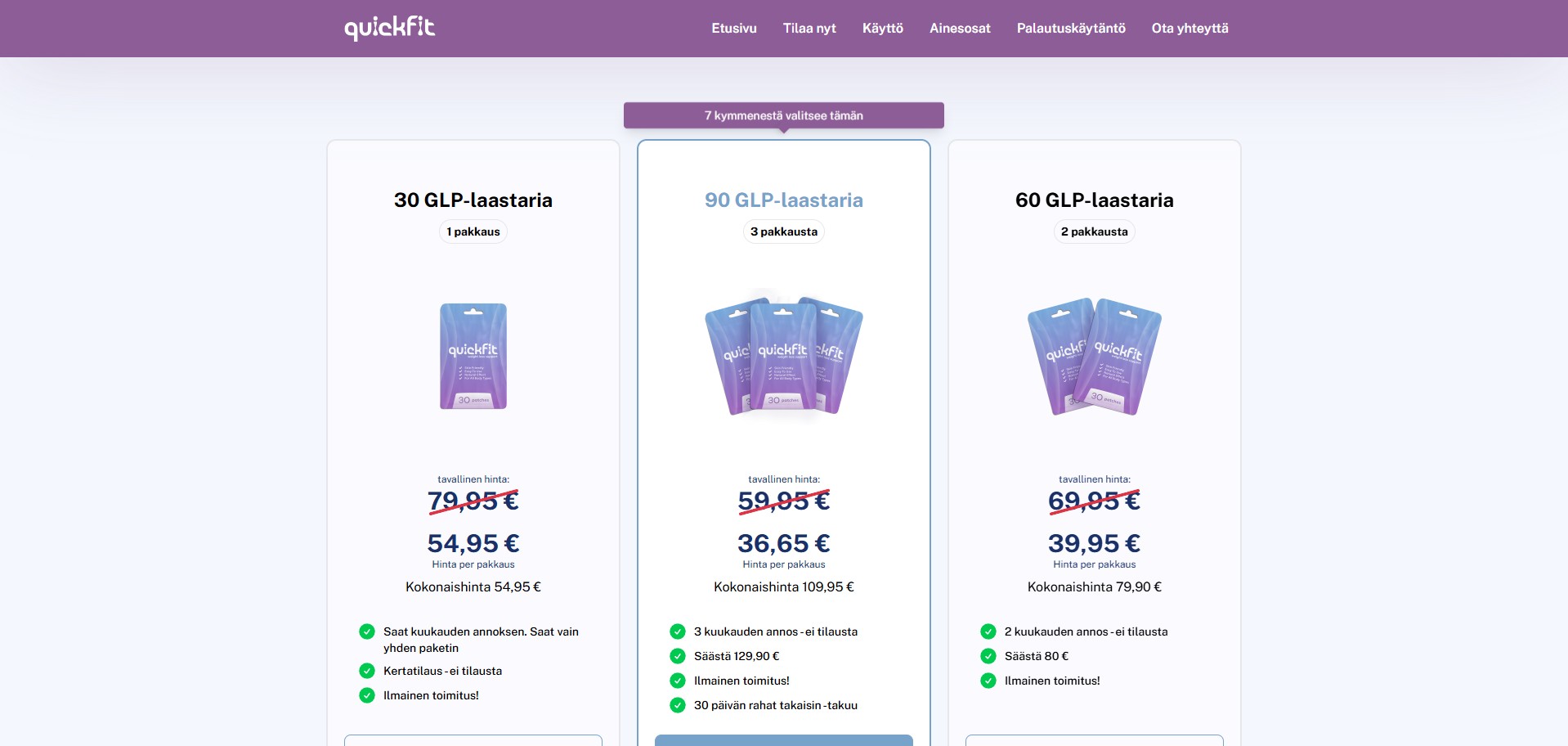The image size is (1568, 746).
Task: Click the crossed-out 79,95 € price
Action: coord(473,501)
